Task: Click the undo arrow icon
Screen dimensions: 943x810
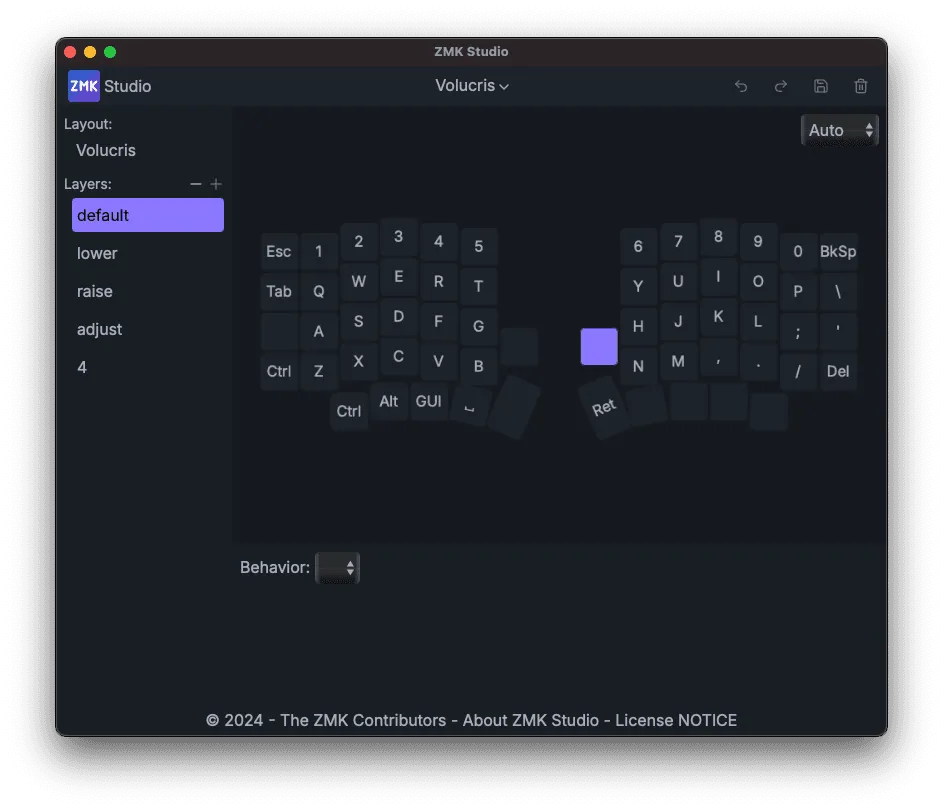Action: (741, 87)
